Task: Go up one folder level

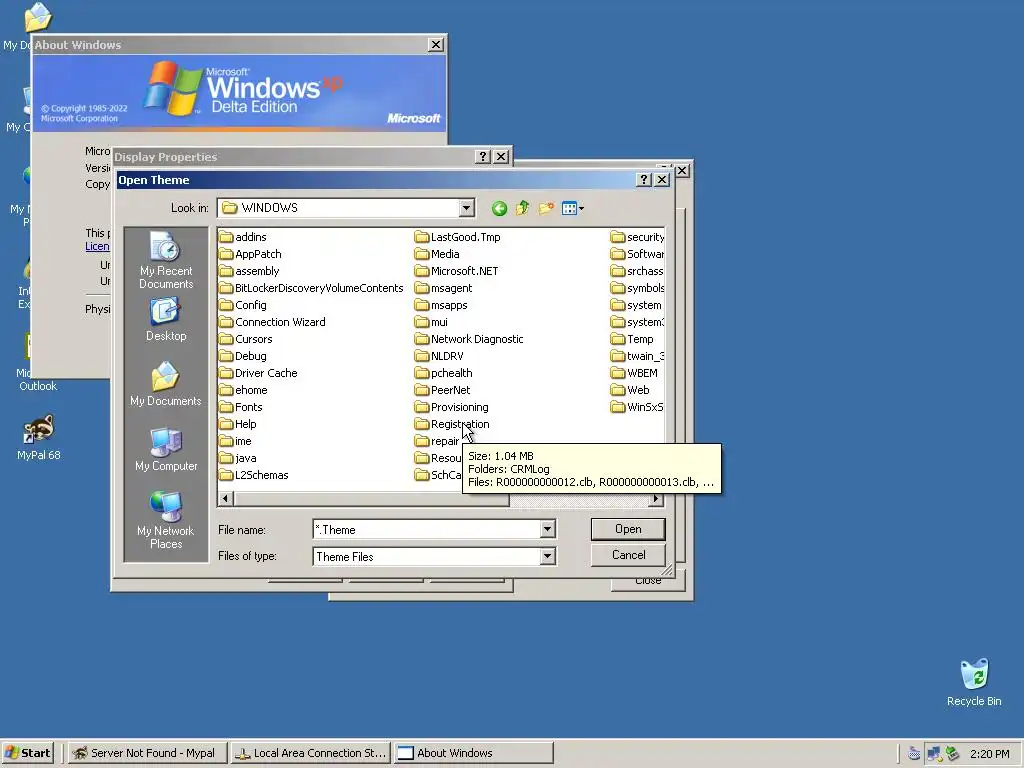Action: pos(522,208)
